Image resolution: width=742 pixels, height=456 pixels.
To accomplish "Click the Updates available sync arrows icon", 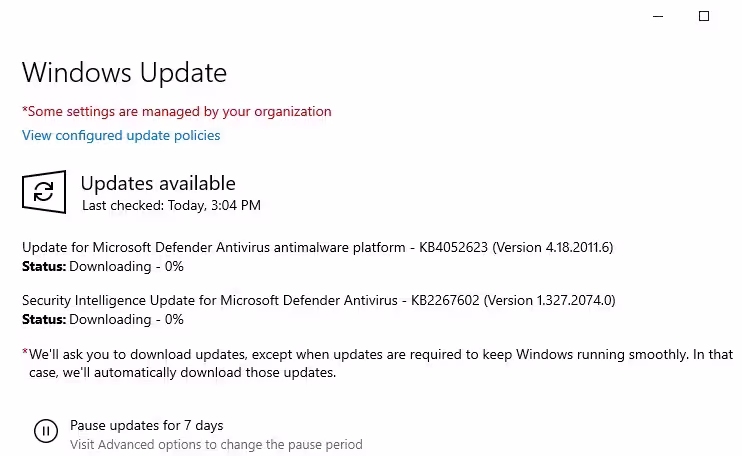I will coord(44,193).
